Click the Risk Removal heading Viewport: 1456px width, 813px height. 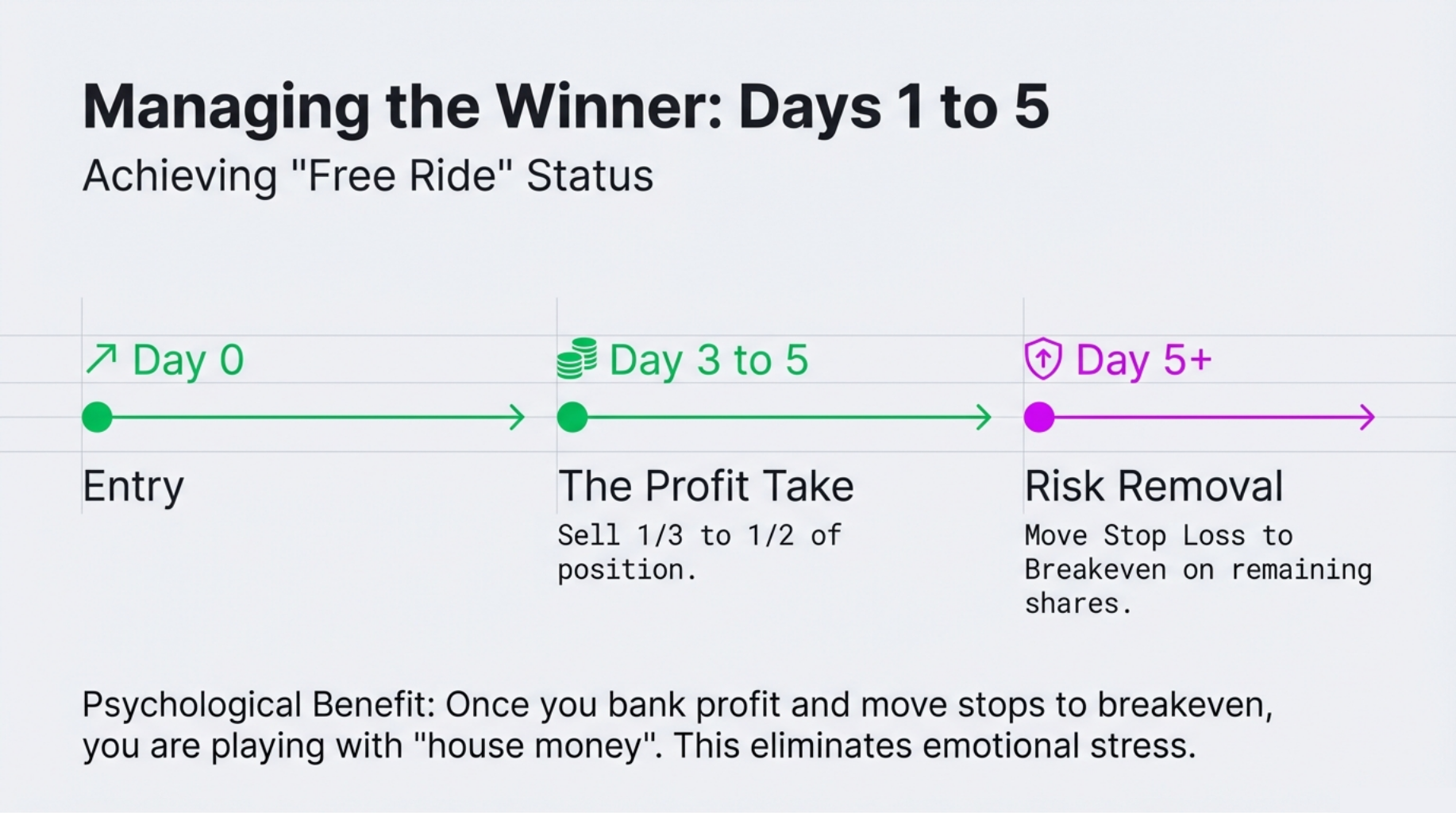point(1154,486)
